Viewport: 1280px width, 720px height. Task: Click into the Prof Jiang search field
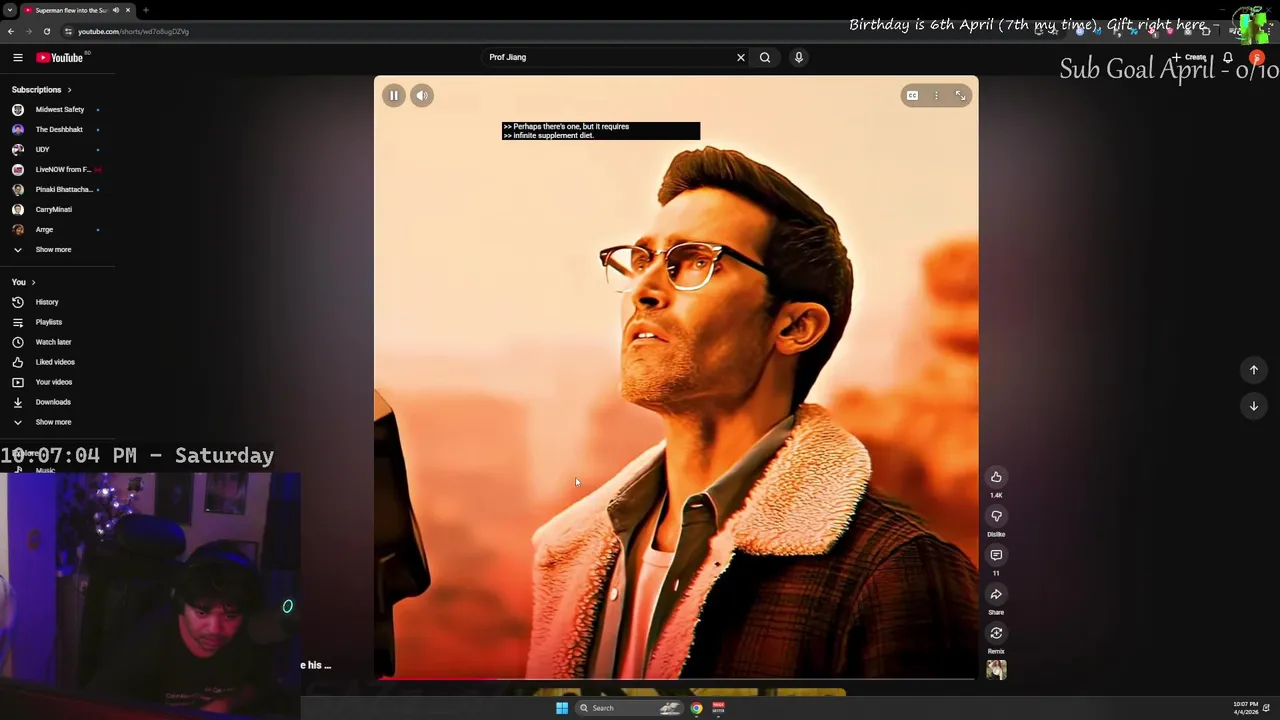pos(608,58)
